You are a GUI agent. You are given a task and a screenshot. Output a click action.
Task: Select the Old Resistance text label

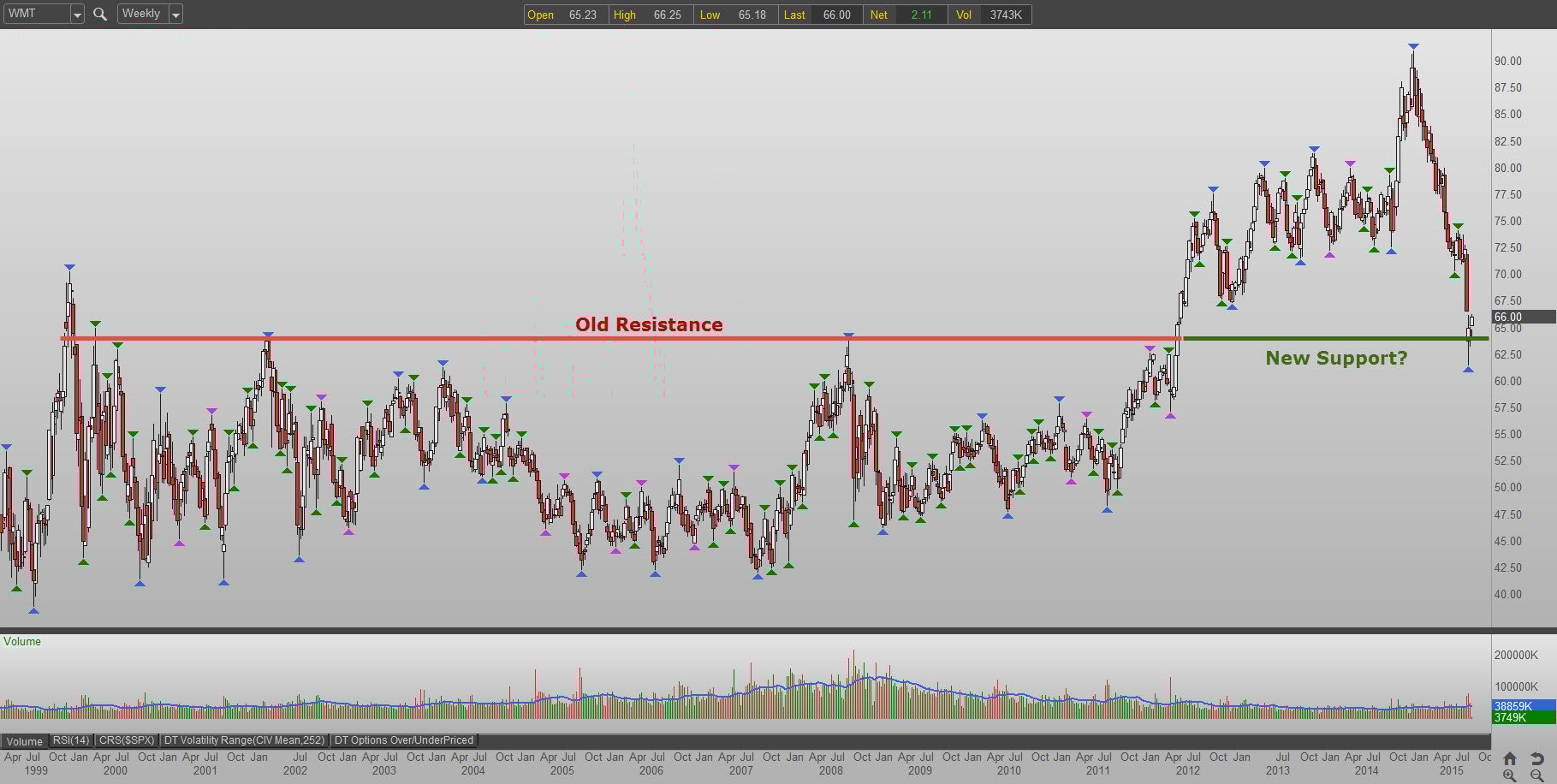[649, 324]
